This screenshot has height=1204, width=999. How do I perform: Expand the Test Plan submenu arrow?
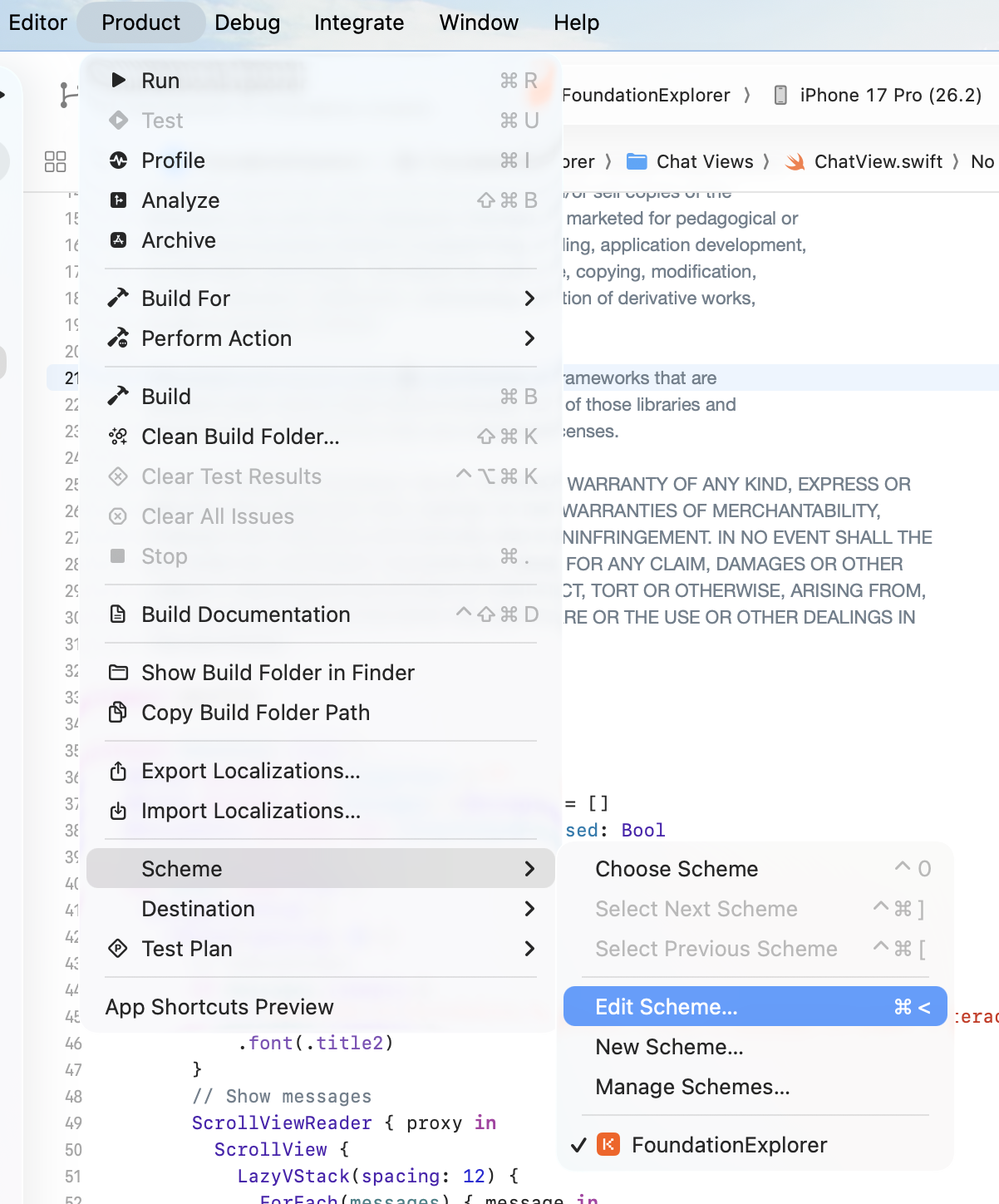[529, 949]
